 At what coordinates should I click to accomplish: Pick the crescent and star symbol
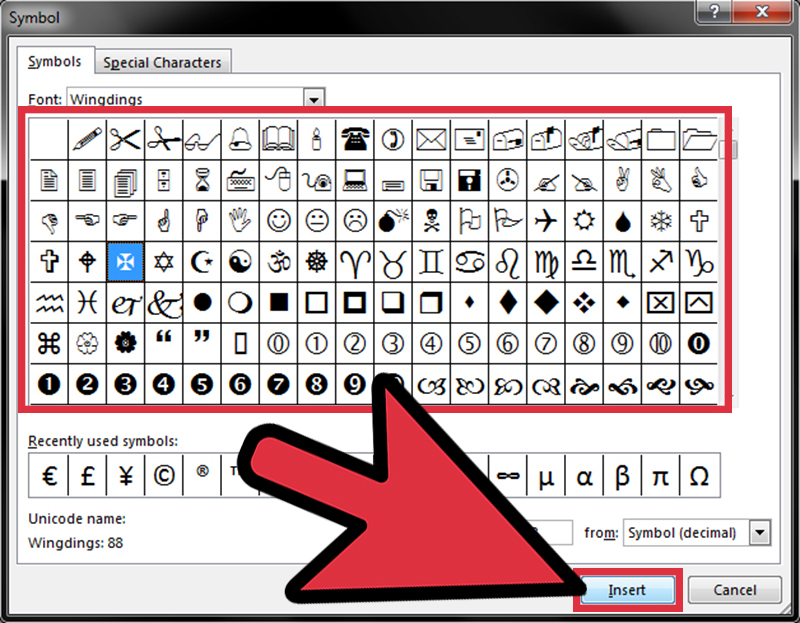pos(202,262)
